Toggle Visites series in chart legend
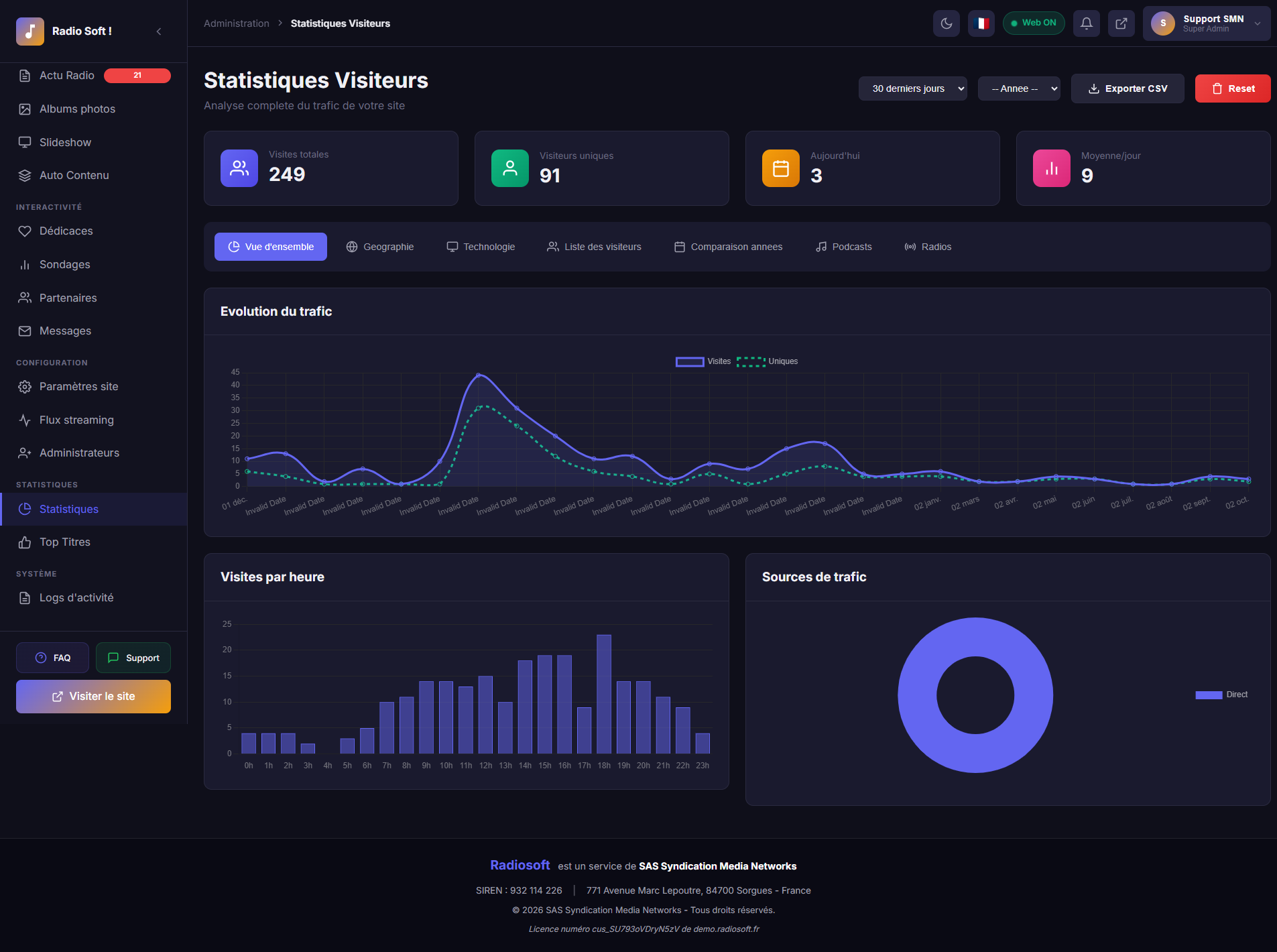The width and height of the screenshot is (1277, 952). pyautogui.click(x=690, y=362)
